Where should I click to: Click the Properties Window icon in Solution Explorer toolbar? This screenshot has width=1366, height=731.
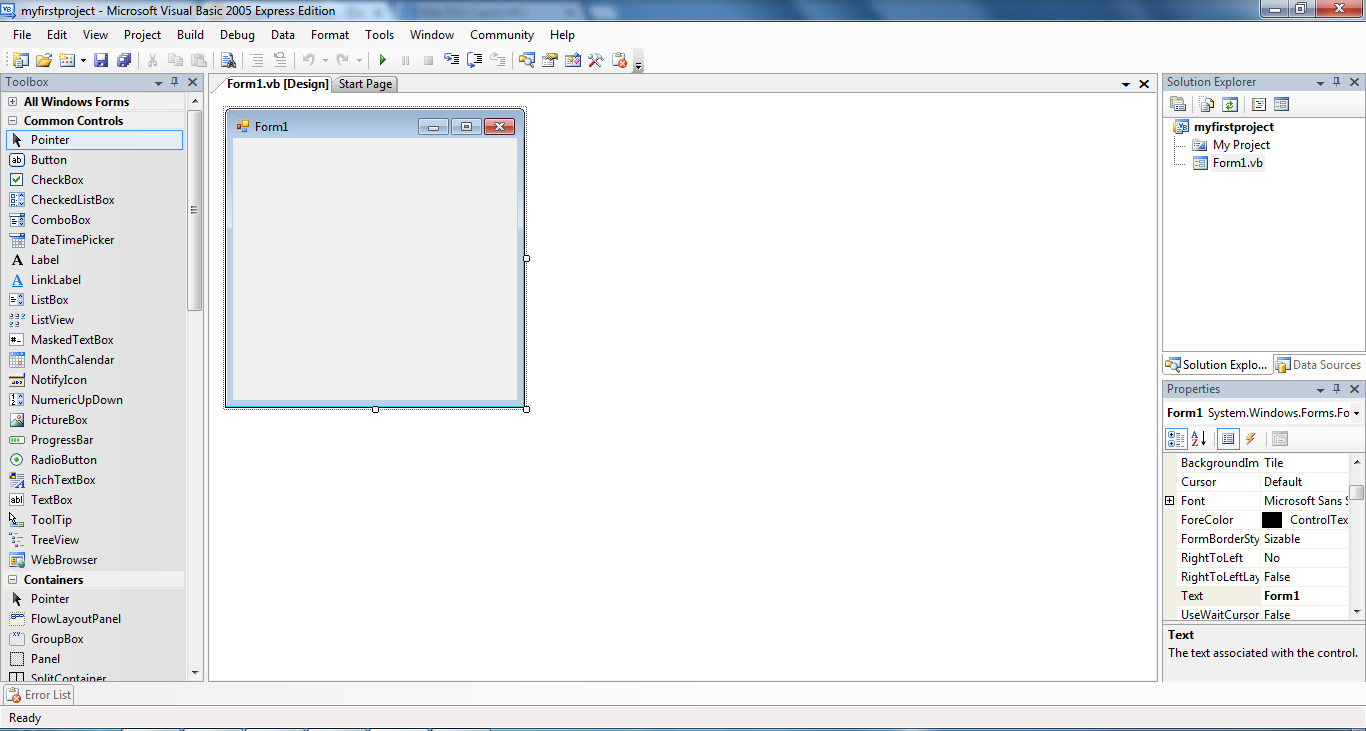point(1178,103)
